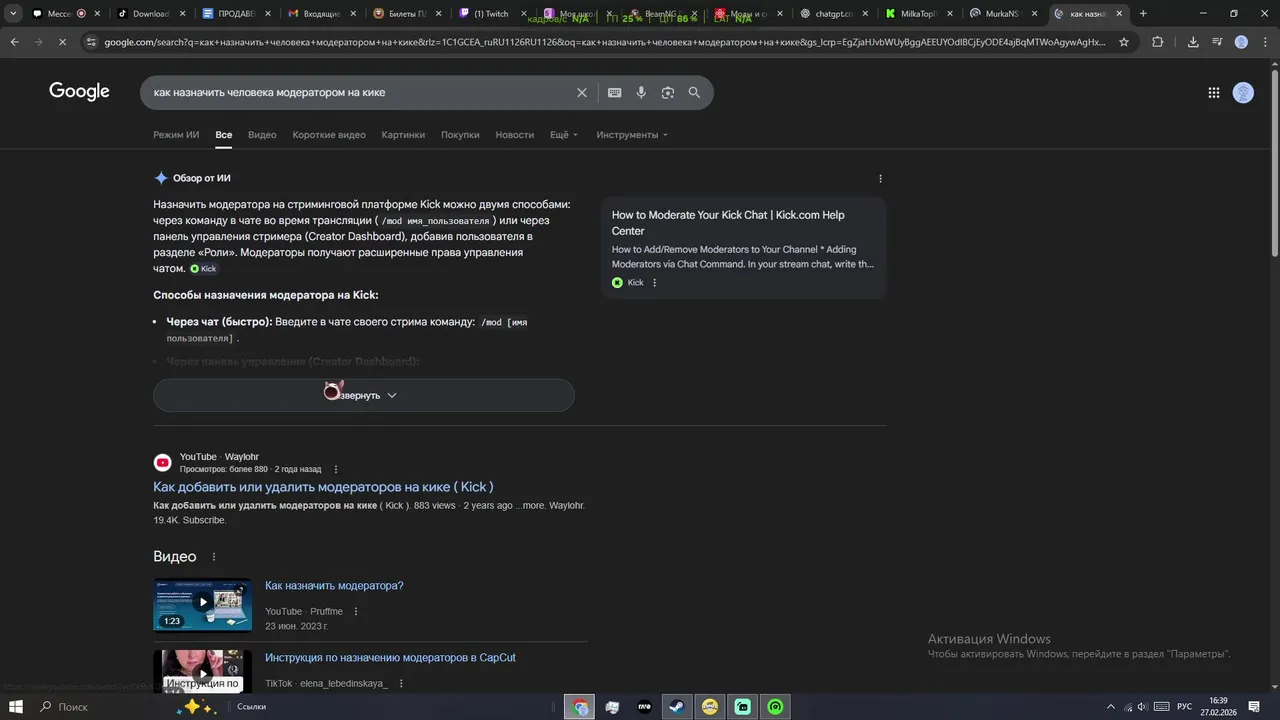The width and height of the screenshot is (1280, 720).
Task: Switch to Режим ИИ tab
Action: (176, 135)
